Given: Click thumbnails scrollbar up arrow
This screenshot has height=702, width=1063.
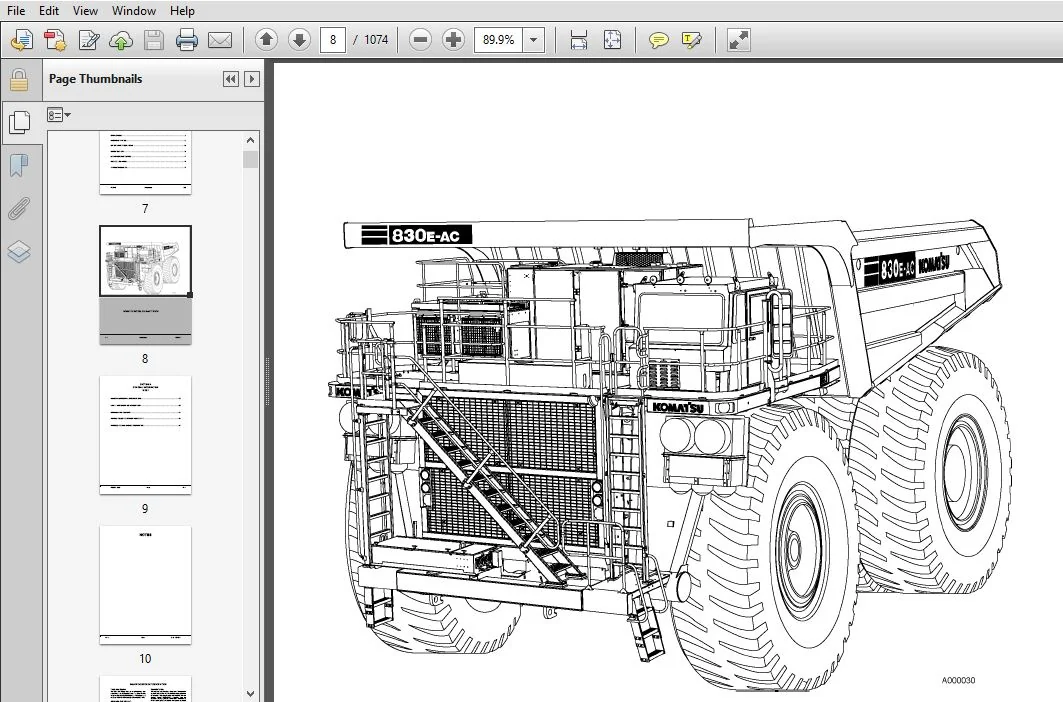Looking at the screenshot, I should pos(251,140).
